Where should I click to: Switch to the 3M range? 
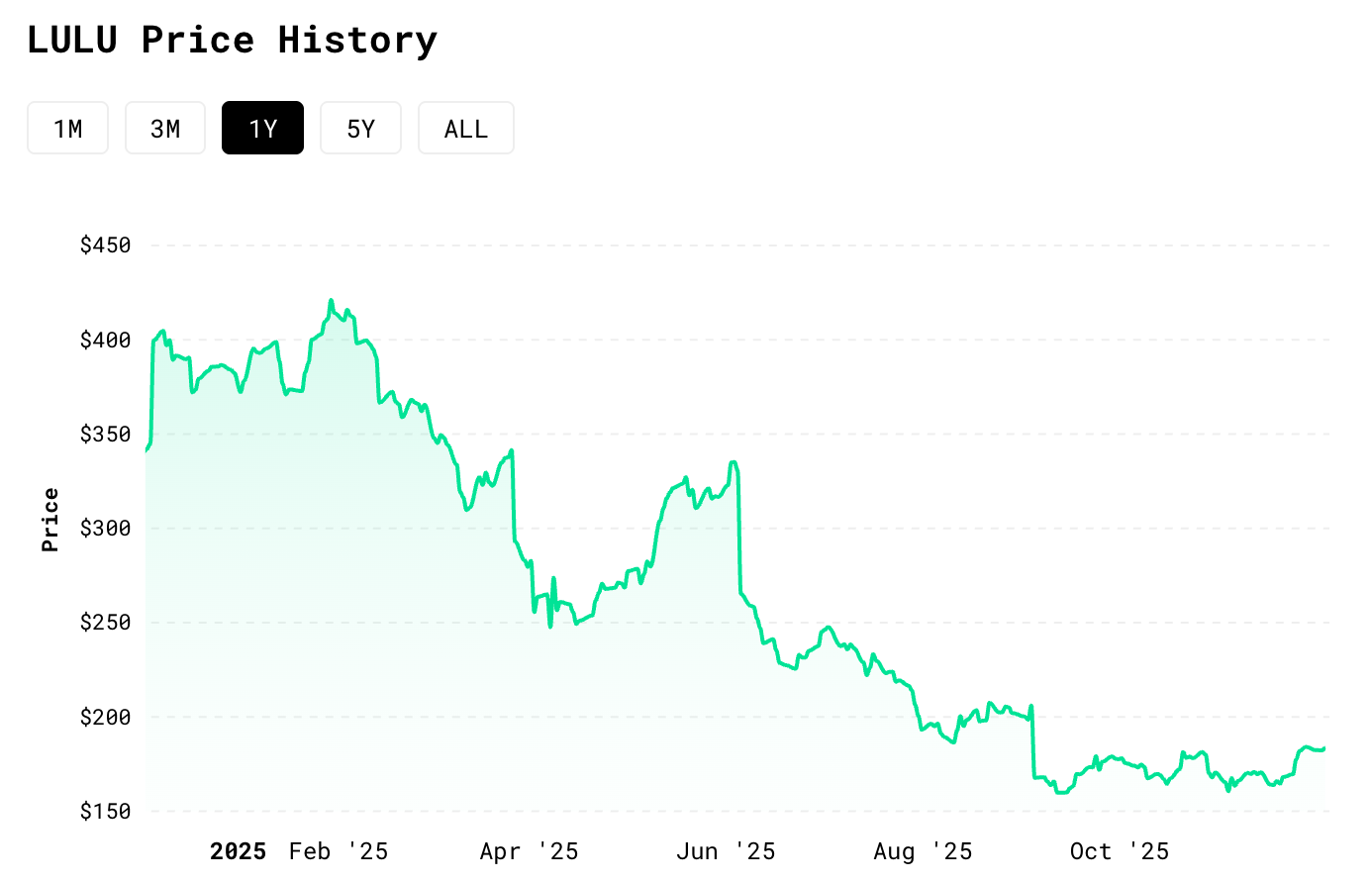pyautogui.click(x=165, y=129)
